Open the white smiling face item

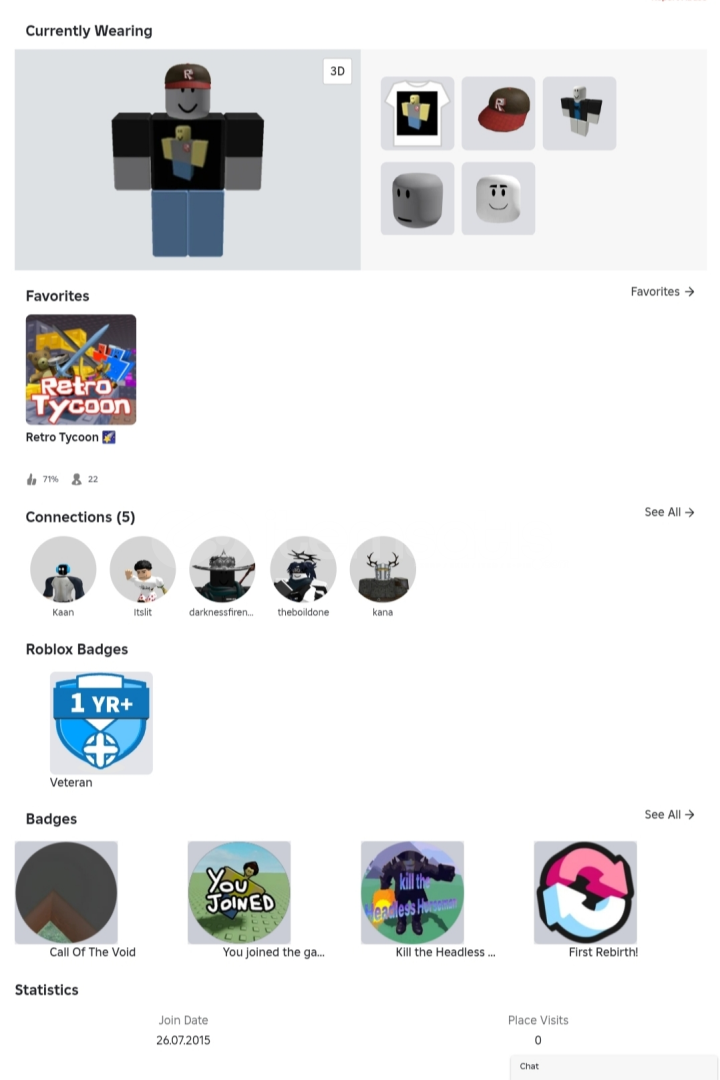pyautogui.click(x=498, y=198)
